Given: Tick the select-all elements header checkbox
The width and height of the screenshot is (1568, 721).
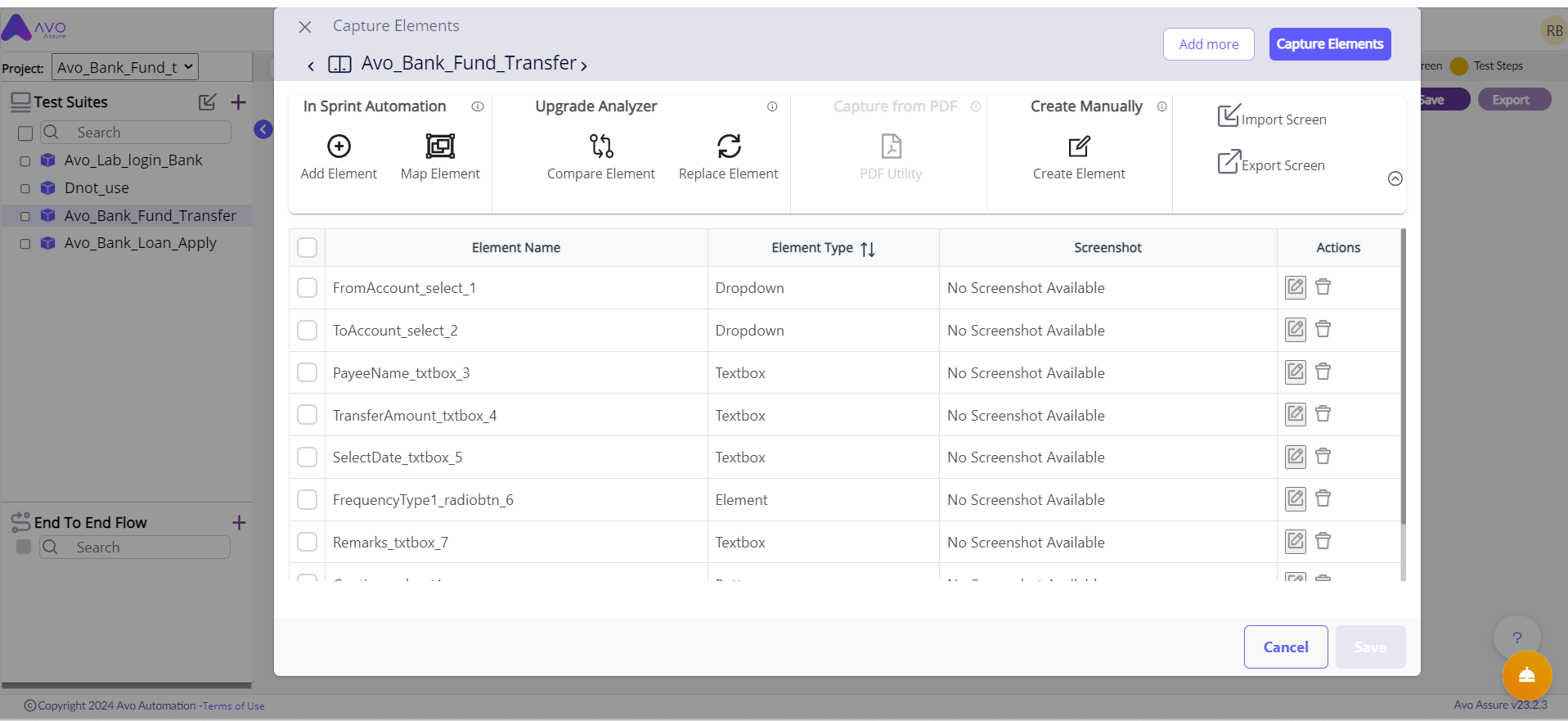Looking at the screenshot, I should coord(308,248).
